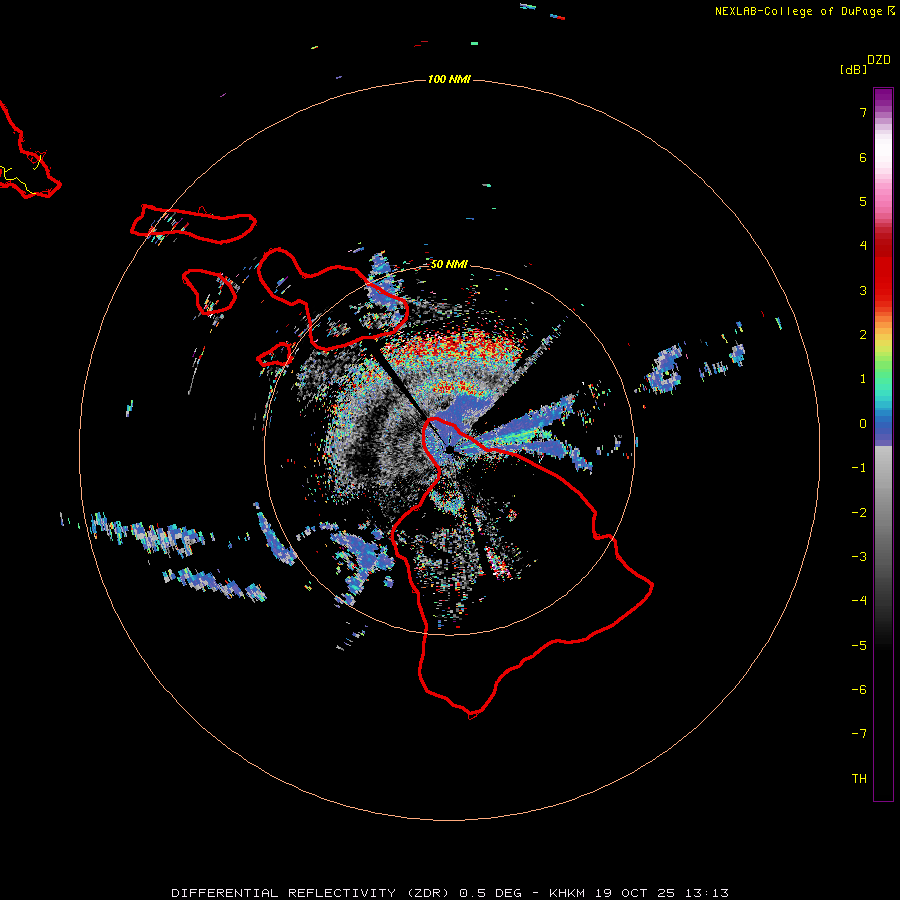Click the 100 NMI range ring label
The width and height of the screenshot is (900, 900).
449,79
